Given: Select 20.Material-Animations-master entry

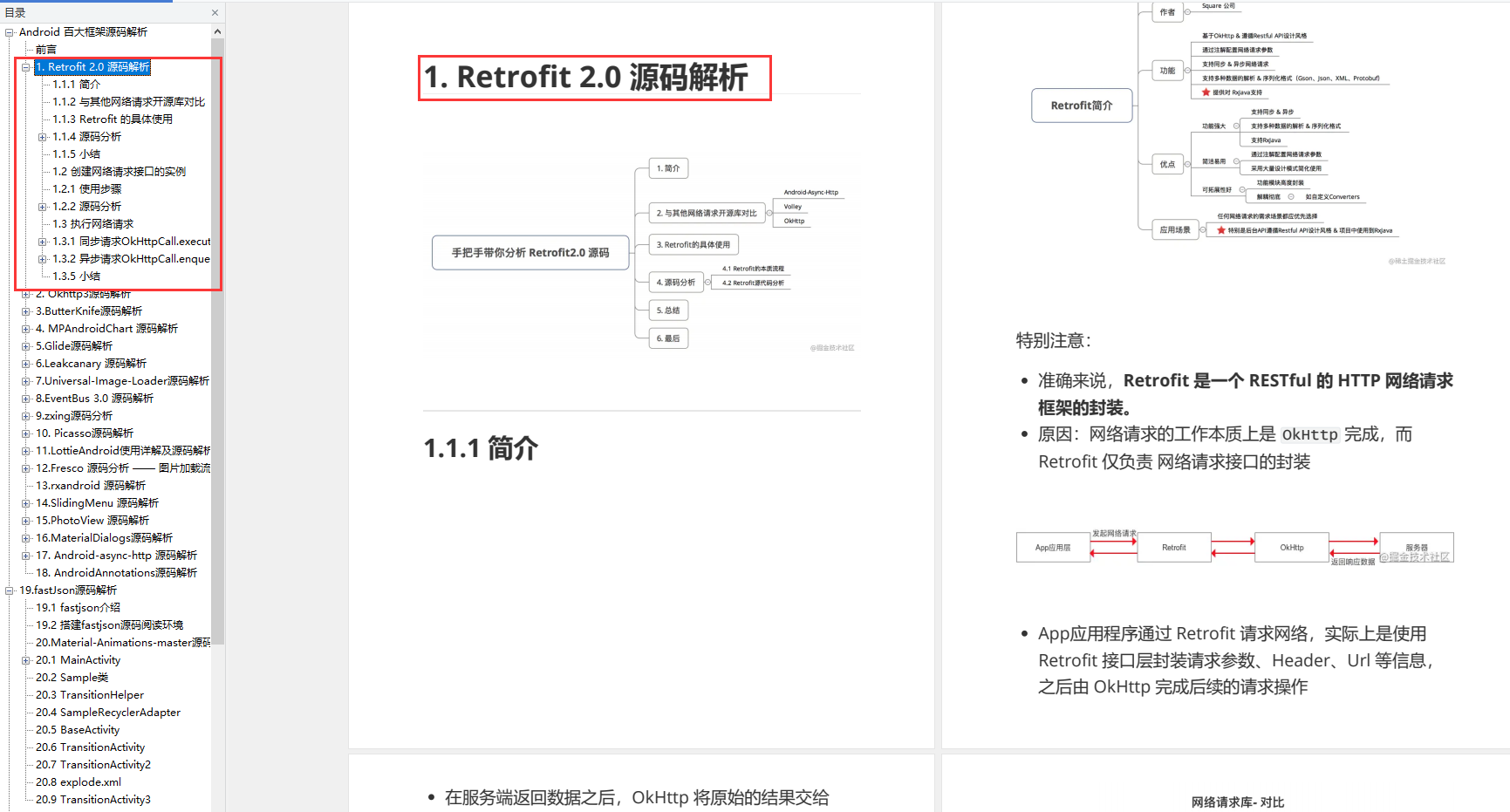Looking at the screenshot, I should coord(123,643).
